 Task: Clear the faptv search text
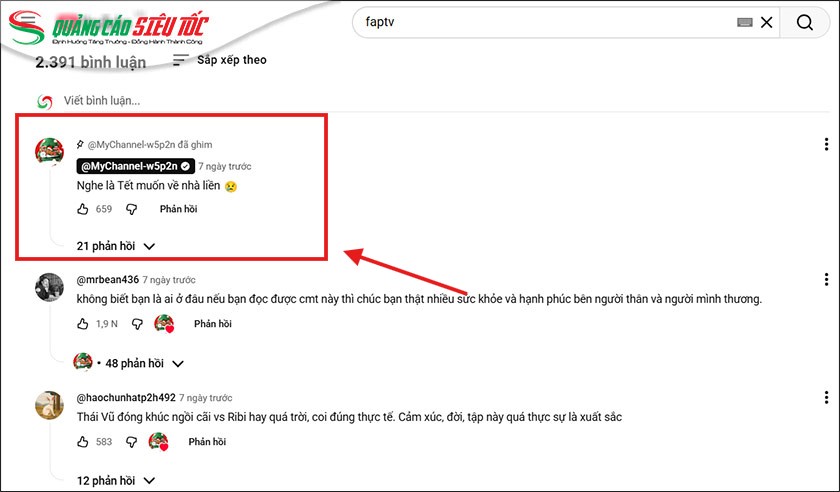[767, 23]
